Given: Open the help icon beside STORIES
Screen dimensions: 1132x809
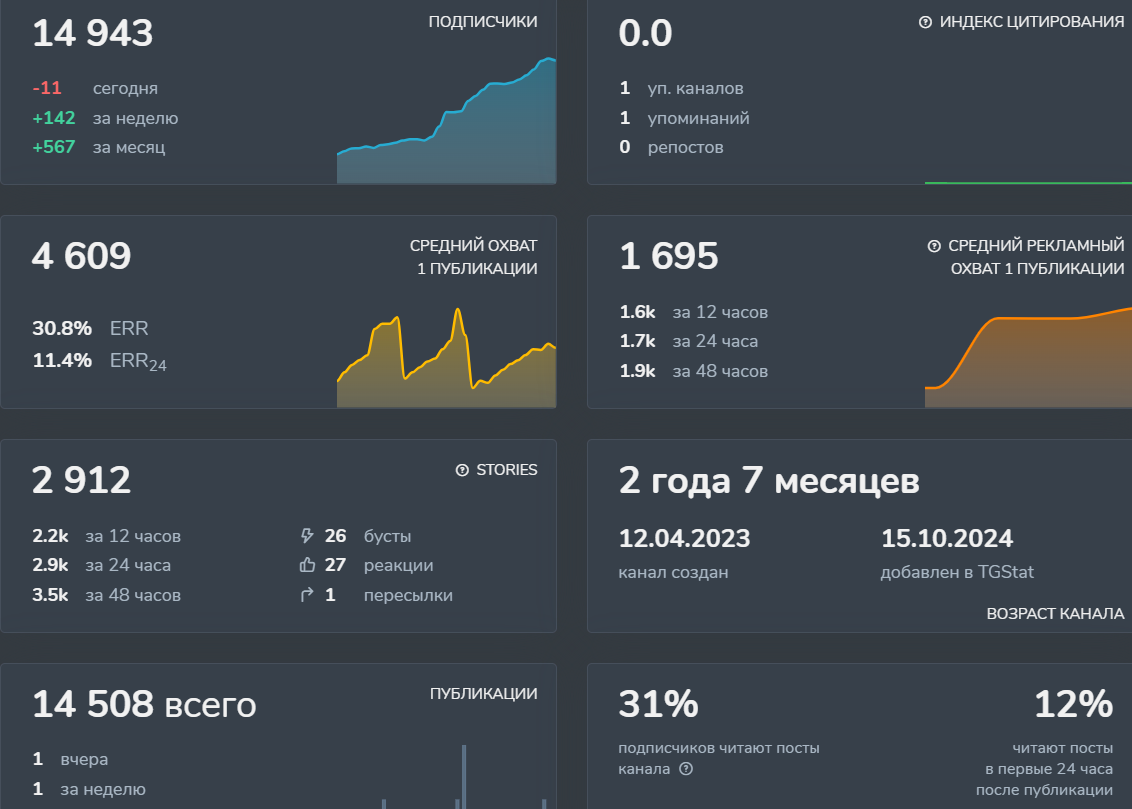Looking at the screenshot, I should [462, 470].
